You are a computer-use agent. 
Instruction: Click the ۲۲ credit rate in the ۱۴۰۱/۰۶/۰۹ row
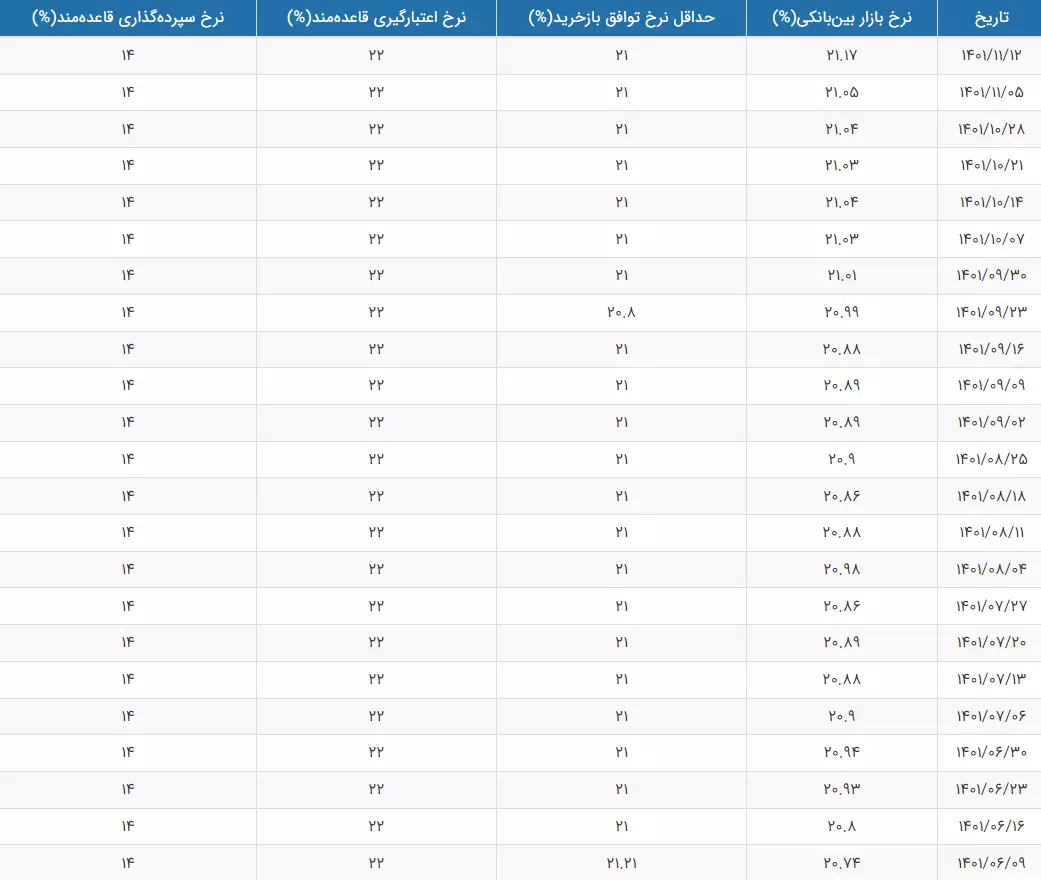coord(376,863)
